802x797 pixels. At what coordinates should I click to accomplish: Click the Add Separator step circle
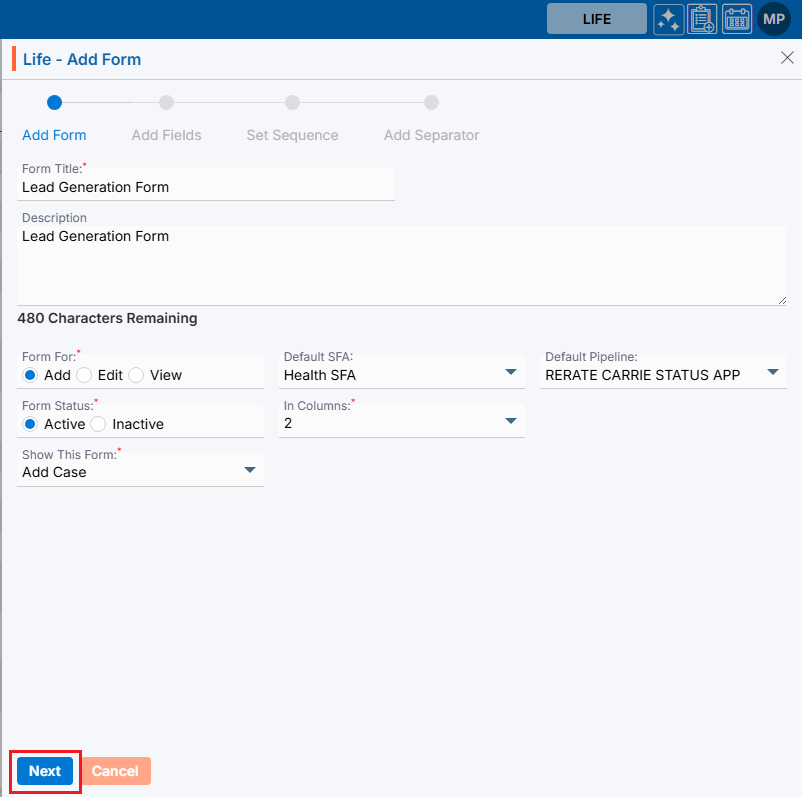click(431, 102)
